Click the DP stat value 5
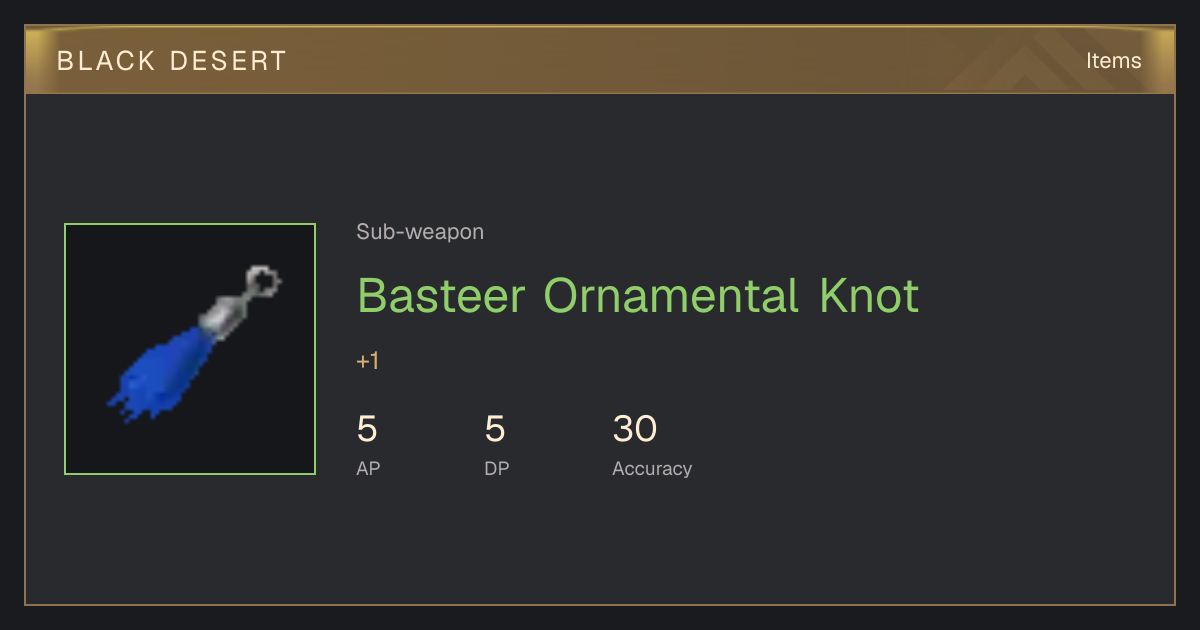Viewport: 1200px width, 630px height. [495, 430]
